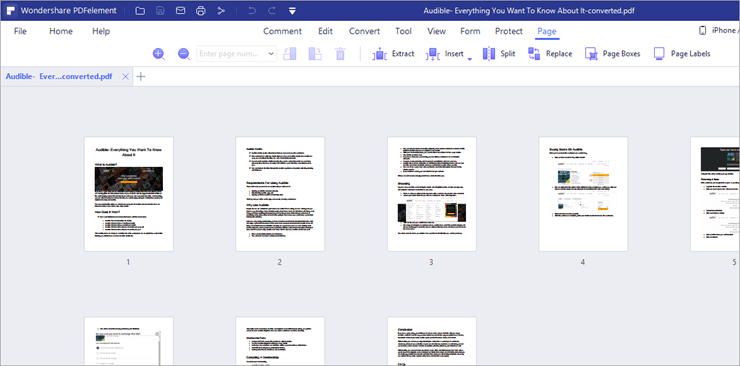The width and height of the screenshot is (740, 366).
Task: Click the rotate right page icon
Action: 315,54
